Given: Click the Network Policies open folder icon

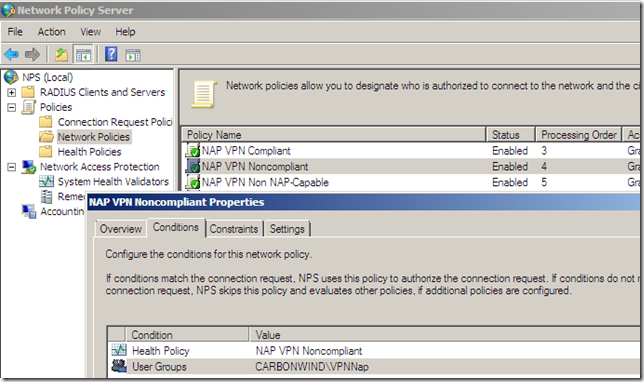Looking at the screenshot, I should 46,137.
